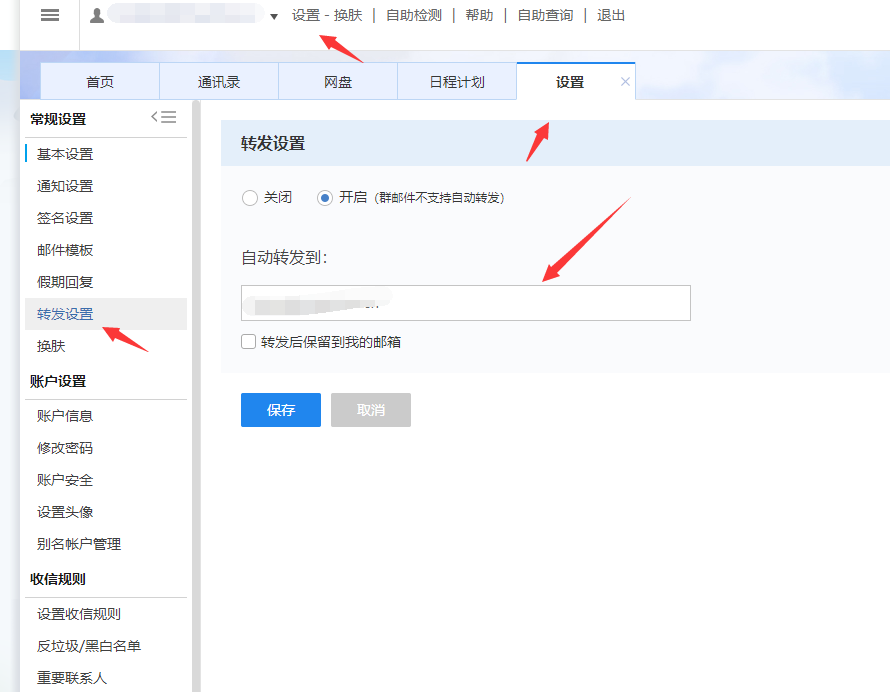Close the 设置 tab with X
Viewport: 890px width, 692px height.
(626, 82)
